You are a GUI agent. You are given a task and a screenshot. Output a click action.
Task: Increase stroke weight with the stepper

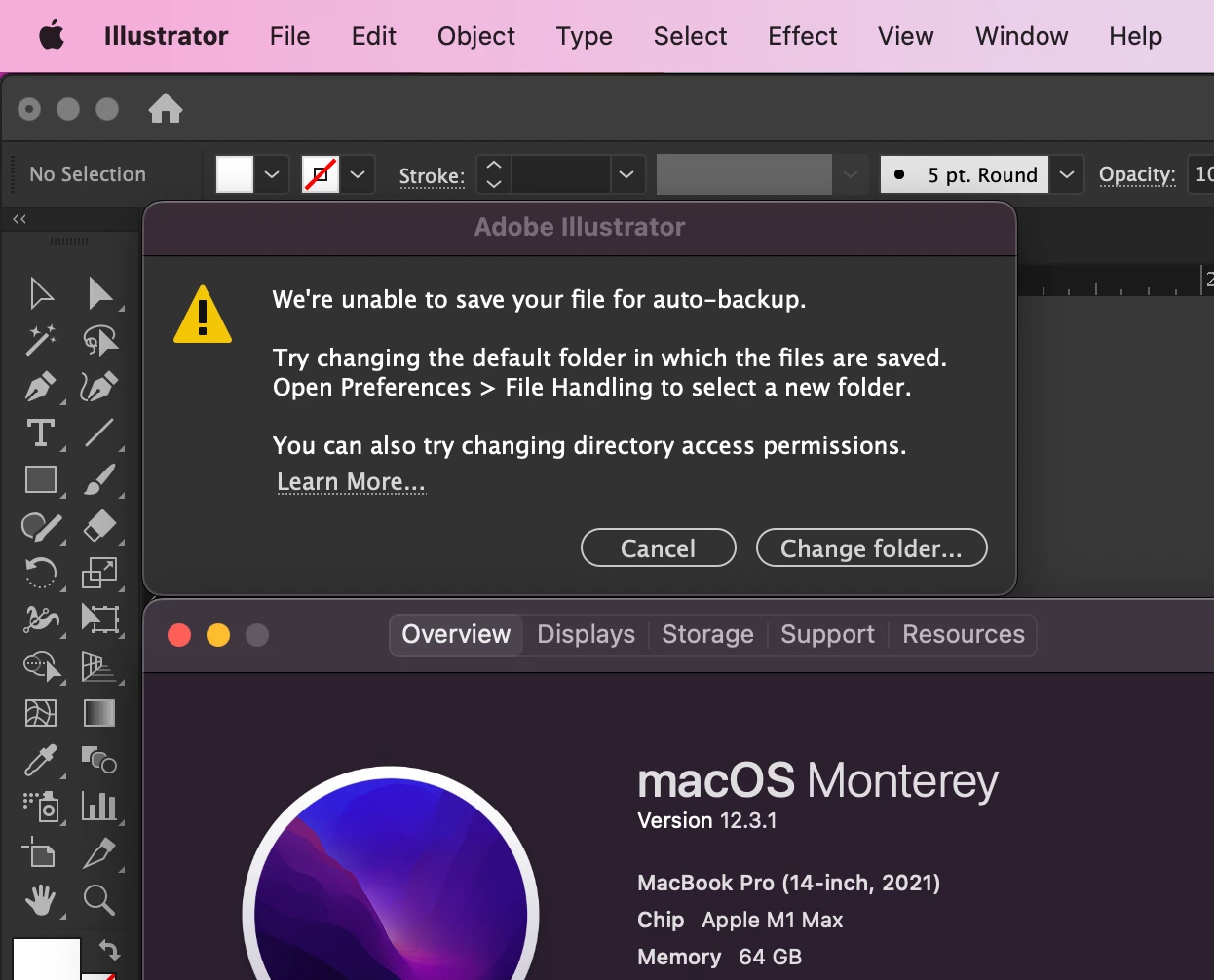pyautogui.click(x=494, y=166)
